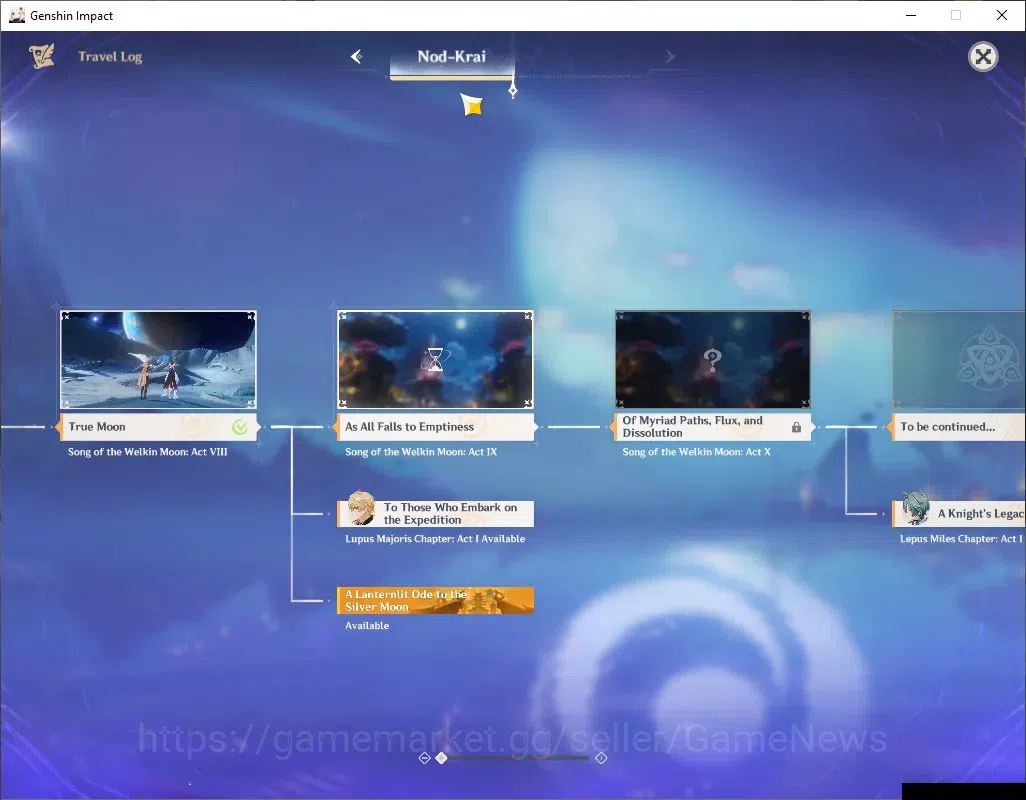Click 'Lupus Majoris Chapter: Act I Available' text

(x=435, y=539)
